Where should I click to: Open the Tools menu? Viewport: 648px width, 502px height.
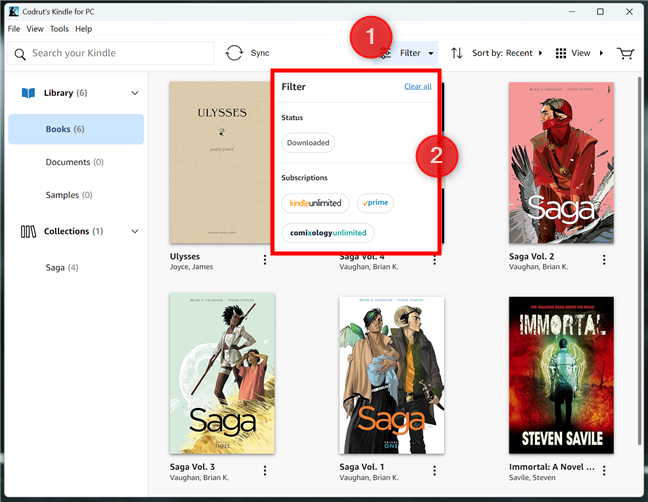pos(59,29)
